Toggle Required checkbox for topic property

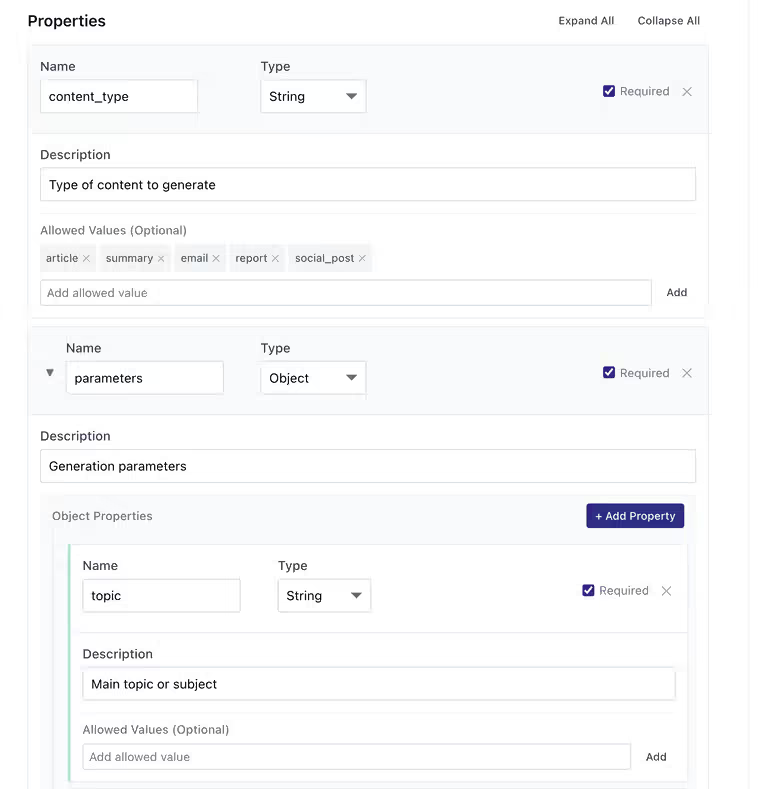click(588, 591)
